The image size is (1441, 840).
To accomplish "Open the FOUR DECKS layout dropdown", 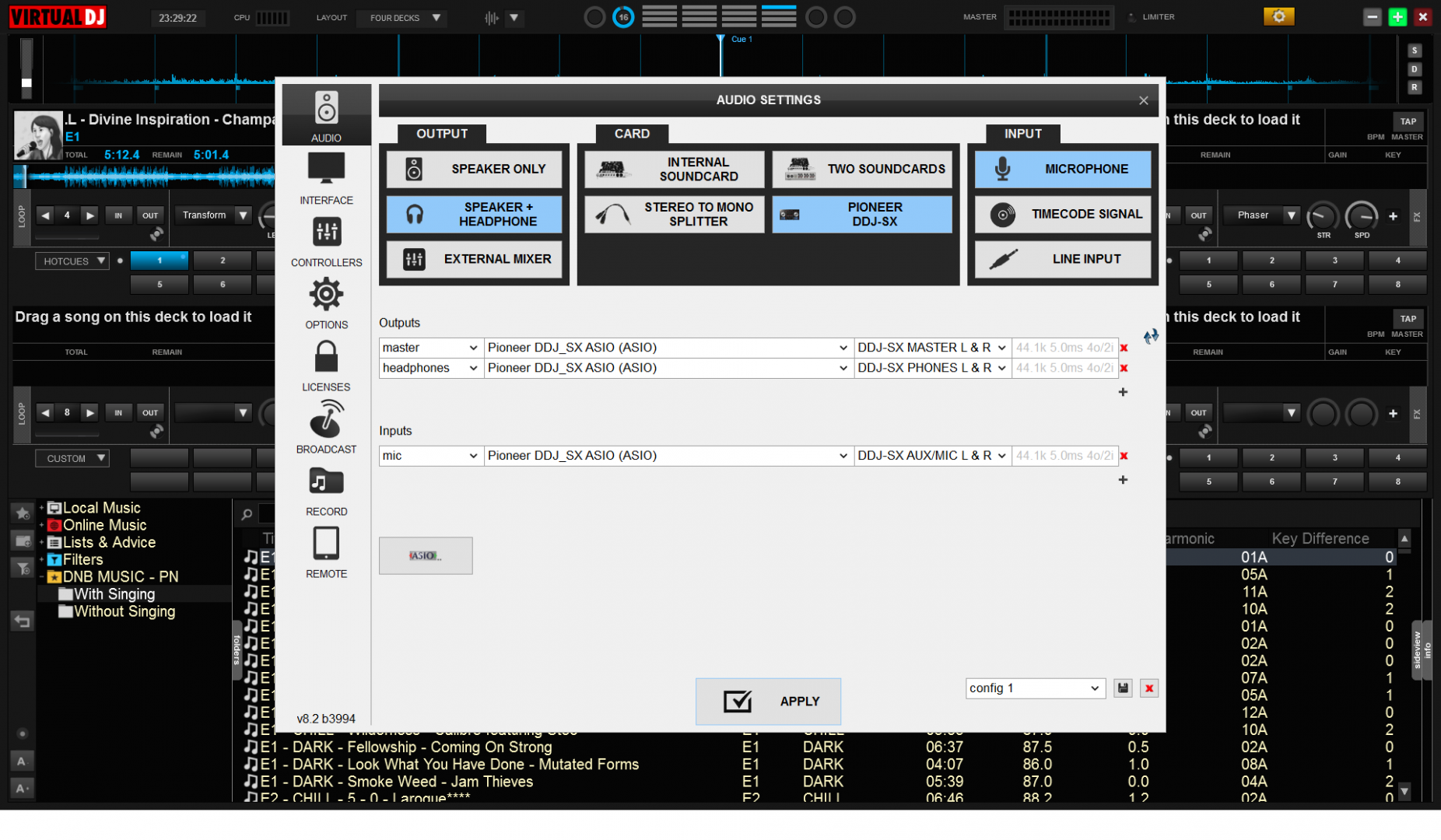I will click(x=401, y=17).
